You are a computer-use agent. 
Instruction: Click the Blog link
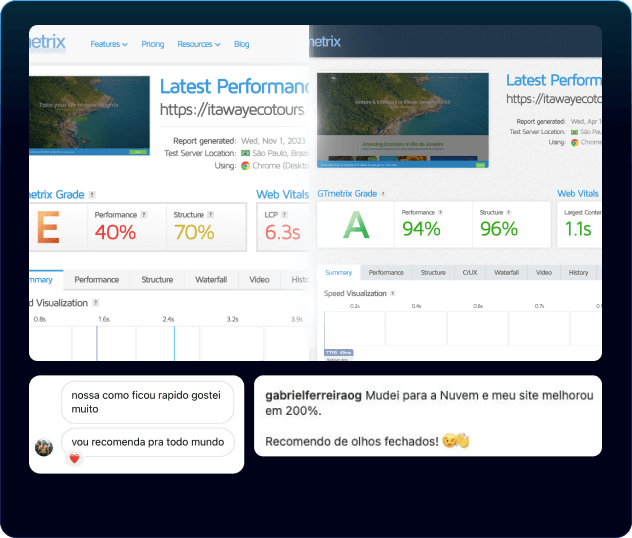click(x=241, y=44)
